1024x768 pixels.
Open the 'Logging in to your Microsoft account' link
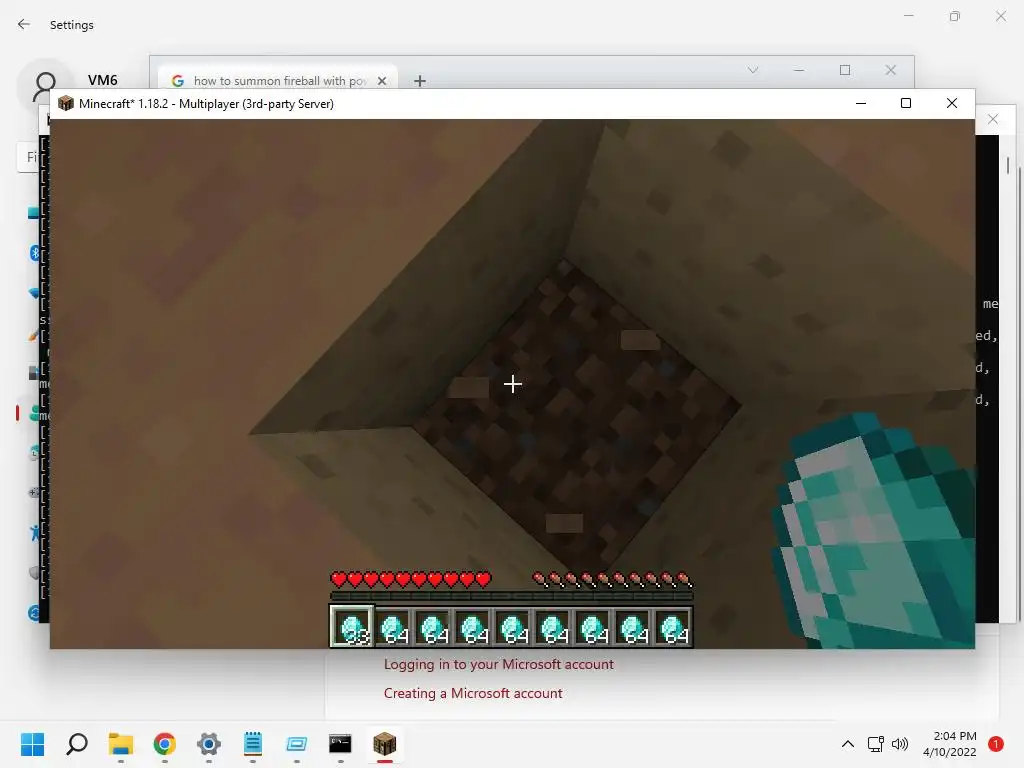[x=498, y=664]
